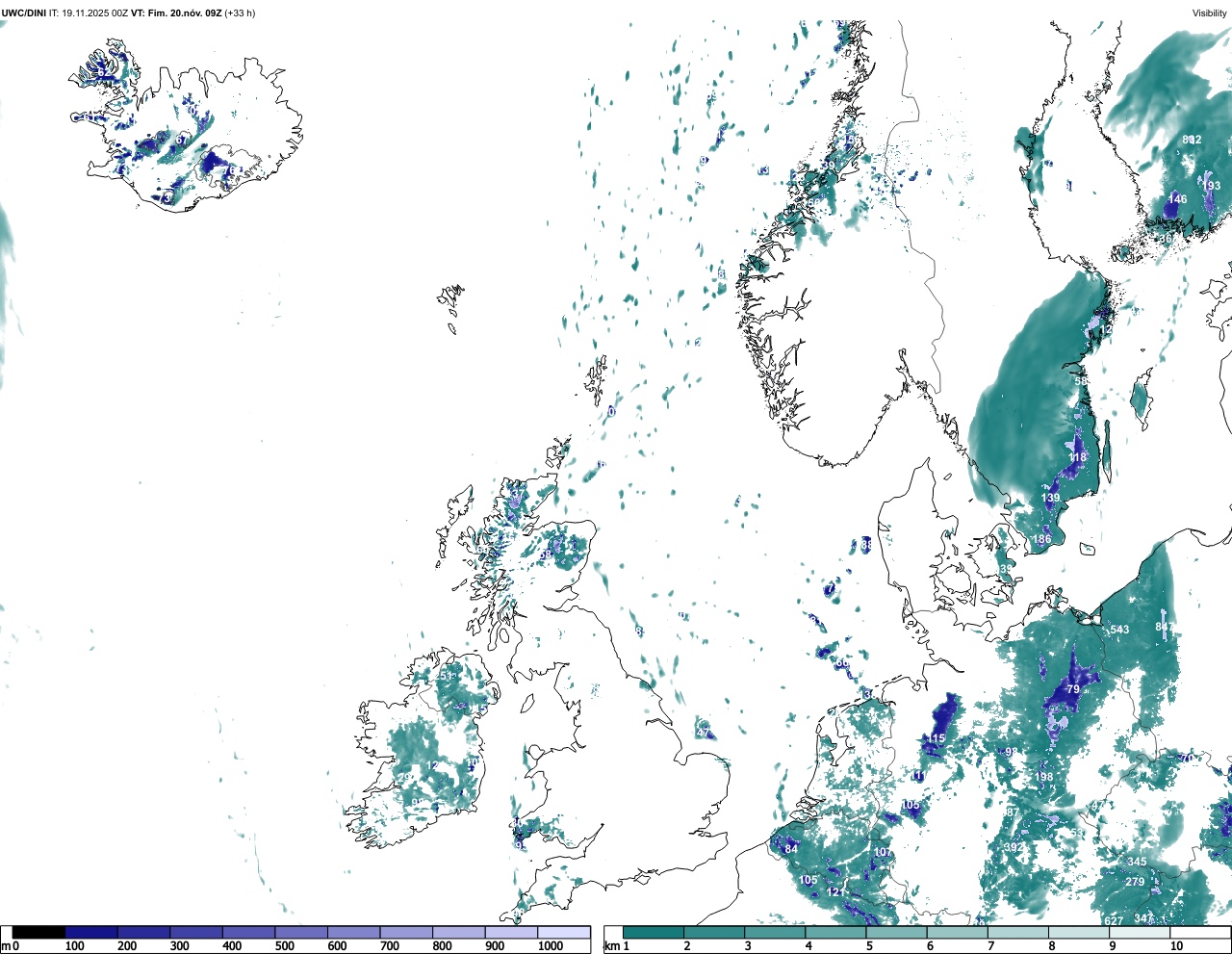Click the black 0–100 m legend swatch
This screenshot has height=954, width=1232.
(39, 932)
